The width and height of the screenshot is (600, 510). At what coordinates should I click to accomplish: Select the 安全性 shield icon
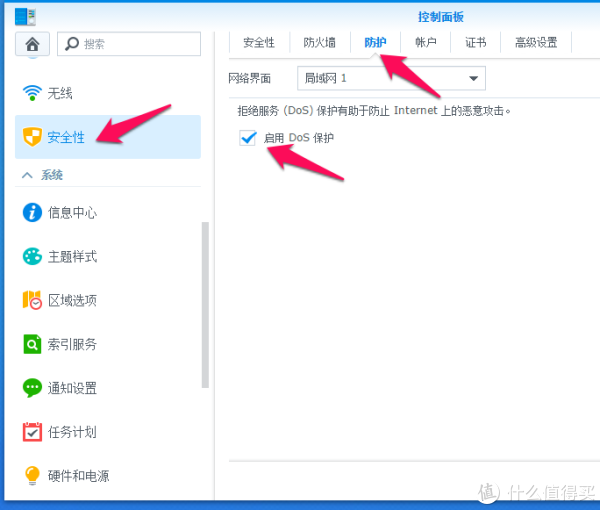click(32, 137)
